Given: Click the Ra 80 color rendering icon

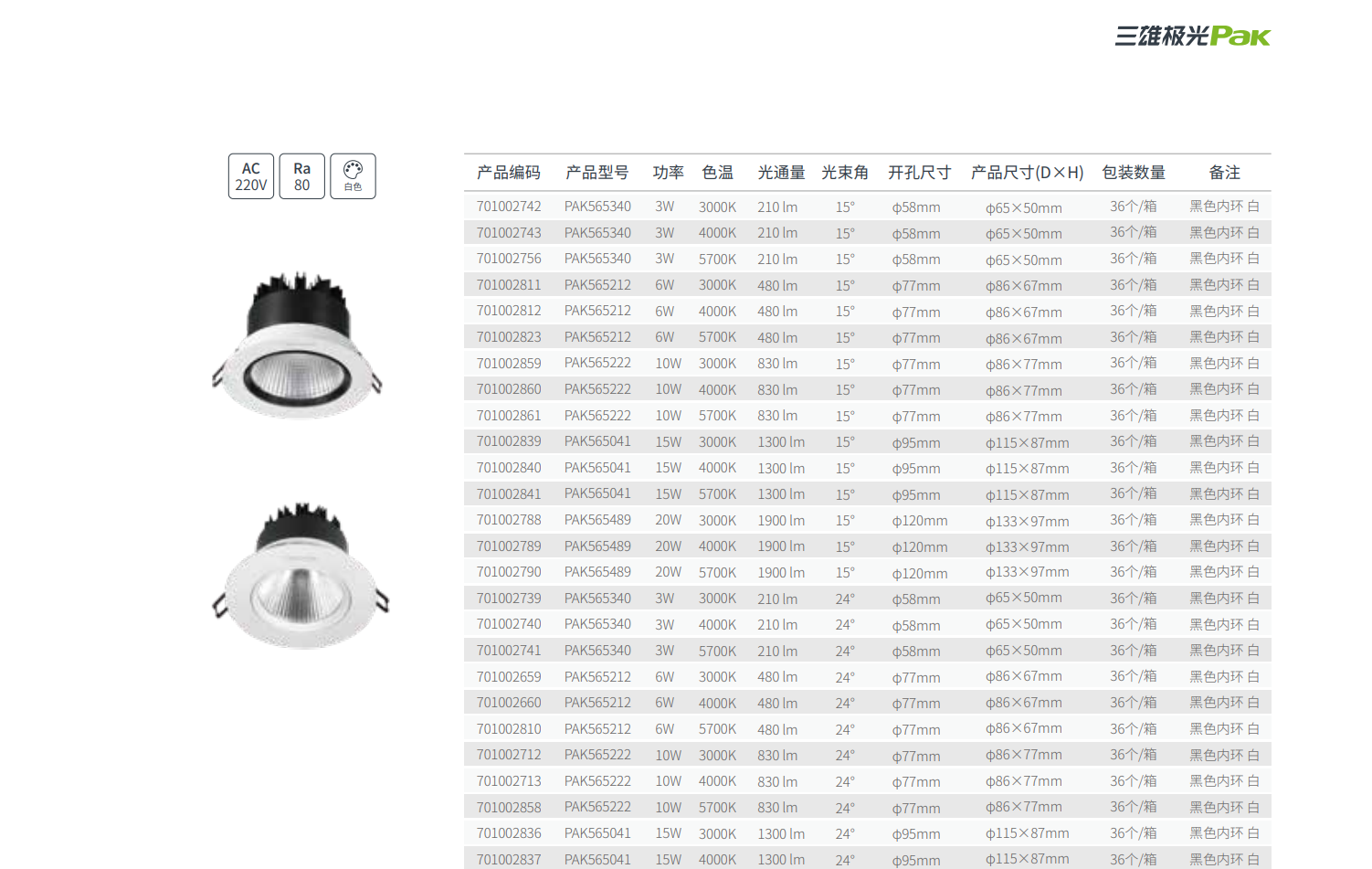Looking at the screenshot, I should pos(301,176).
